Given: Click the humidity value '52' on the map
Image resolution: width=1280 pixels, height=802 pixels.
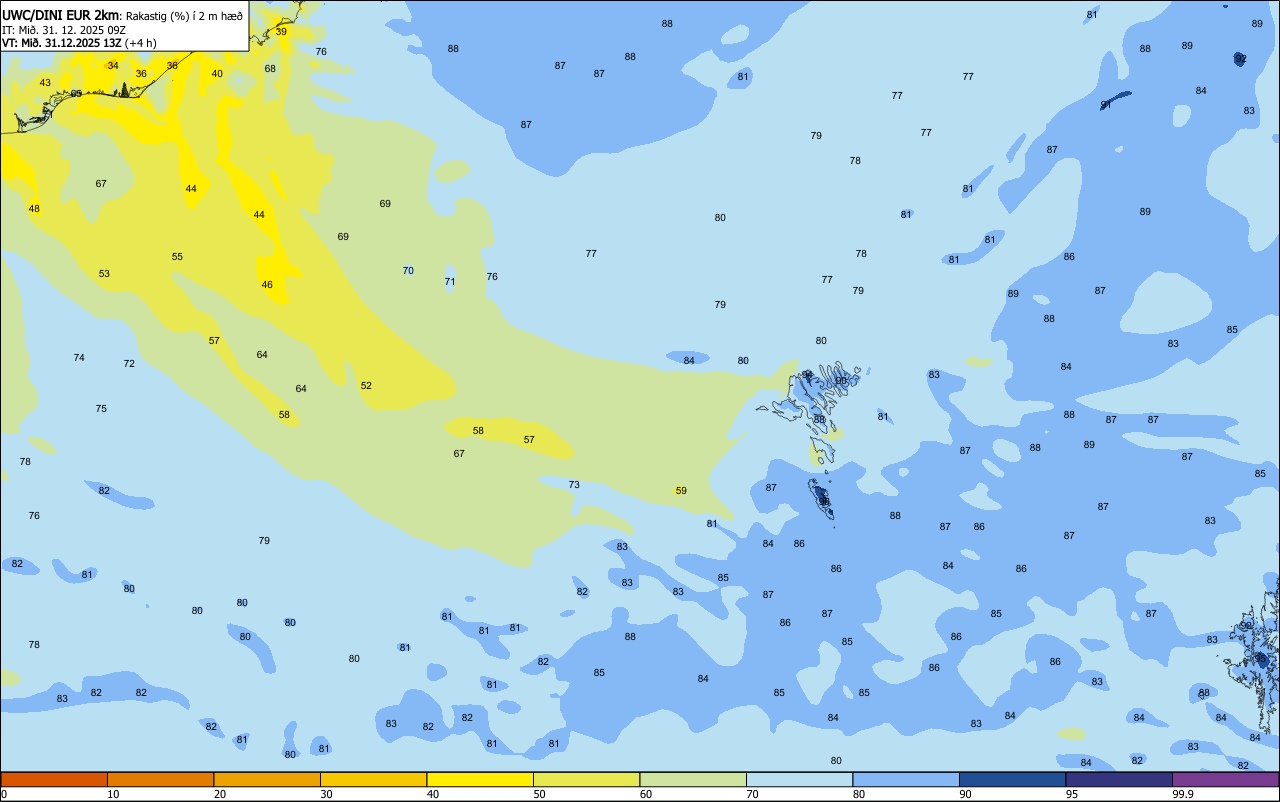Looking at the screenshot, I should [366, 386].
